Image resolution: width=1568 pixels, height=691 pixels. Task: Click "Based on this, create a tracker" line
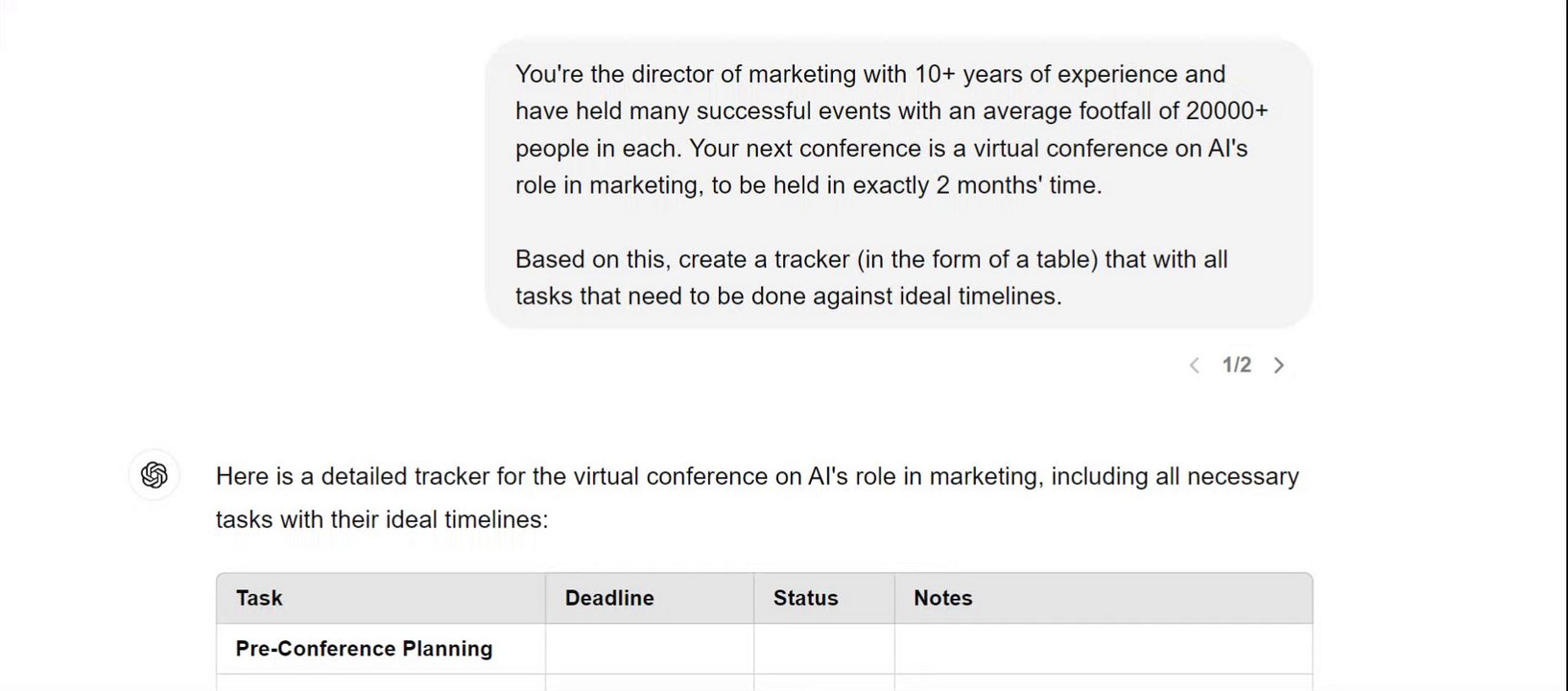pos(870,260)
